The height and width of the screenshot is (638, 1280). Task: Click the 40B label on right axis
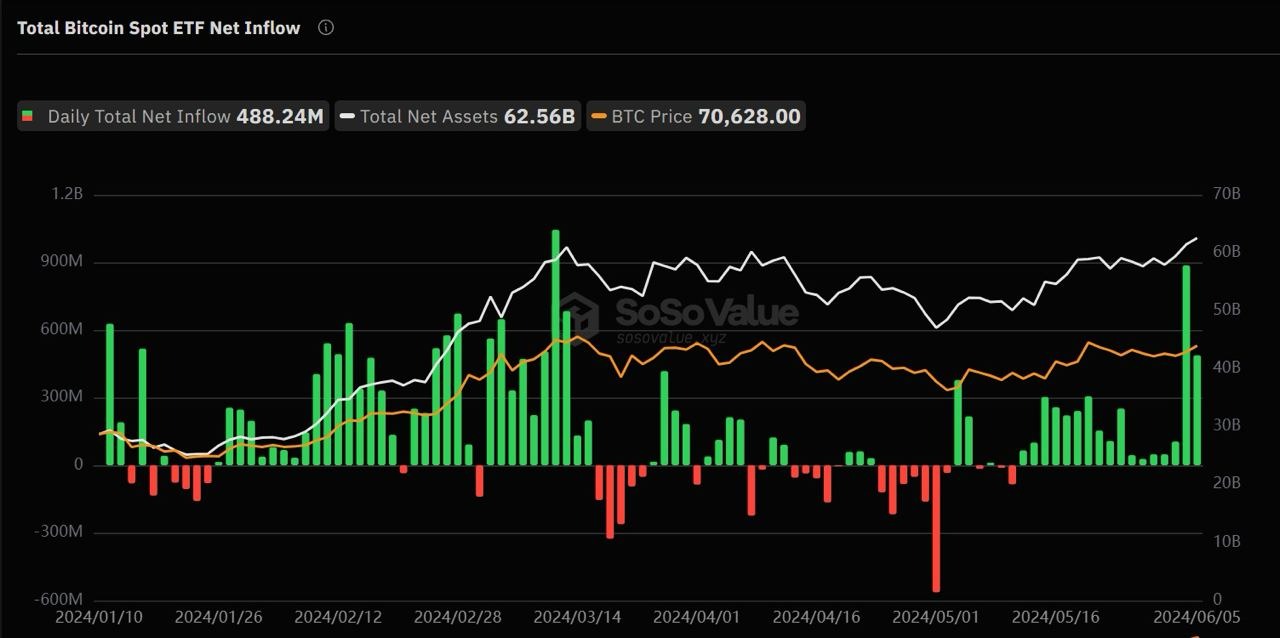pyautogui.click(x=1226, y=367)
